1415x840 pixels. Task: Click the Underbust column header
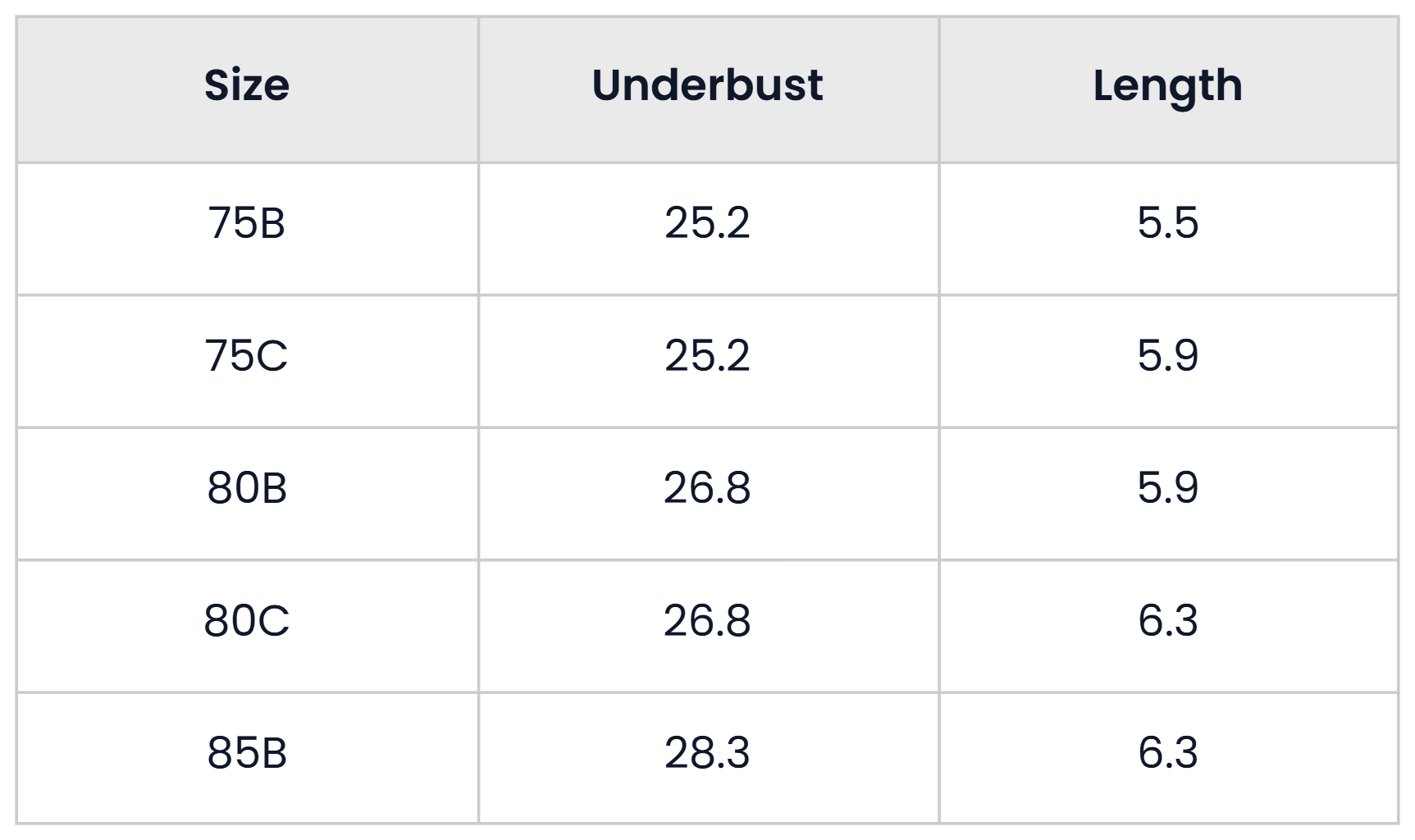click(707, 85)
